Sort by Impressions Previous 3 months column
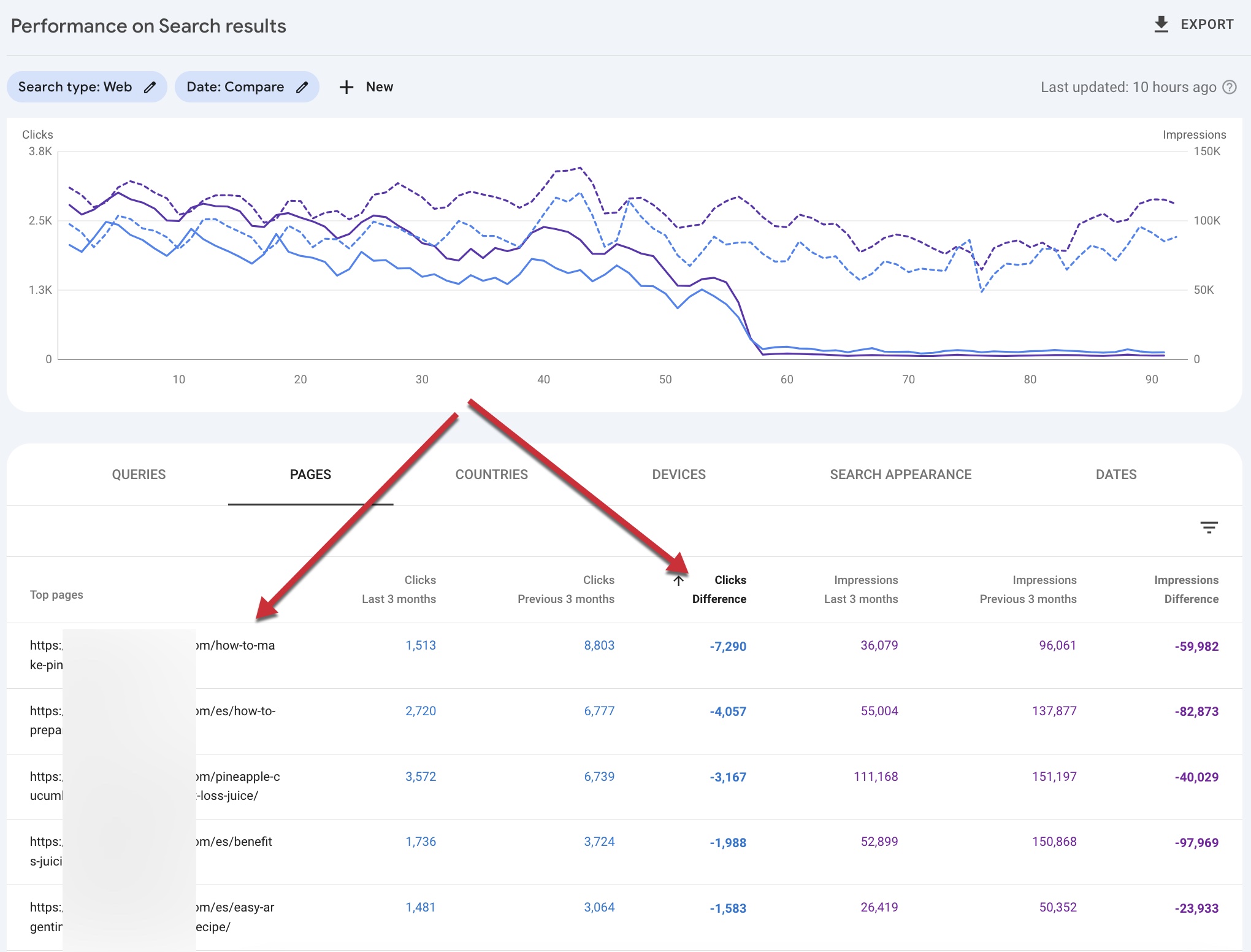Image resolution: width=1251 pixels, height=952 pixels. [x=1028, y=589]
